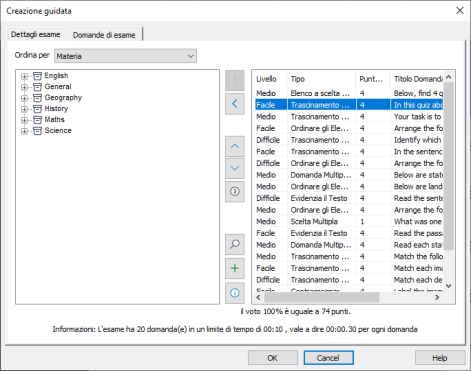Click the remove question left-arrow button
This screenshot has width=471, height=371.
click(x=235, y=104)
